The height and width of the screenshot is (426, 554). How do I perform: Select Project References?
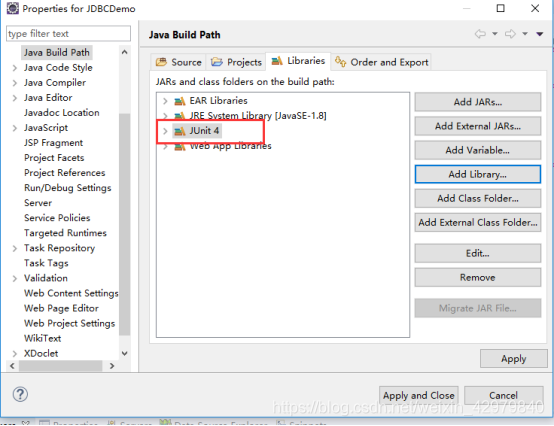pos(65,173)
